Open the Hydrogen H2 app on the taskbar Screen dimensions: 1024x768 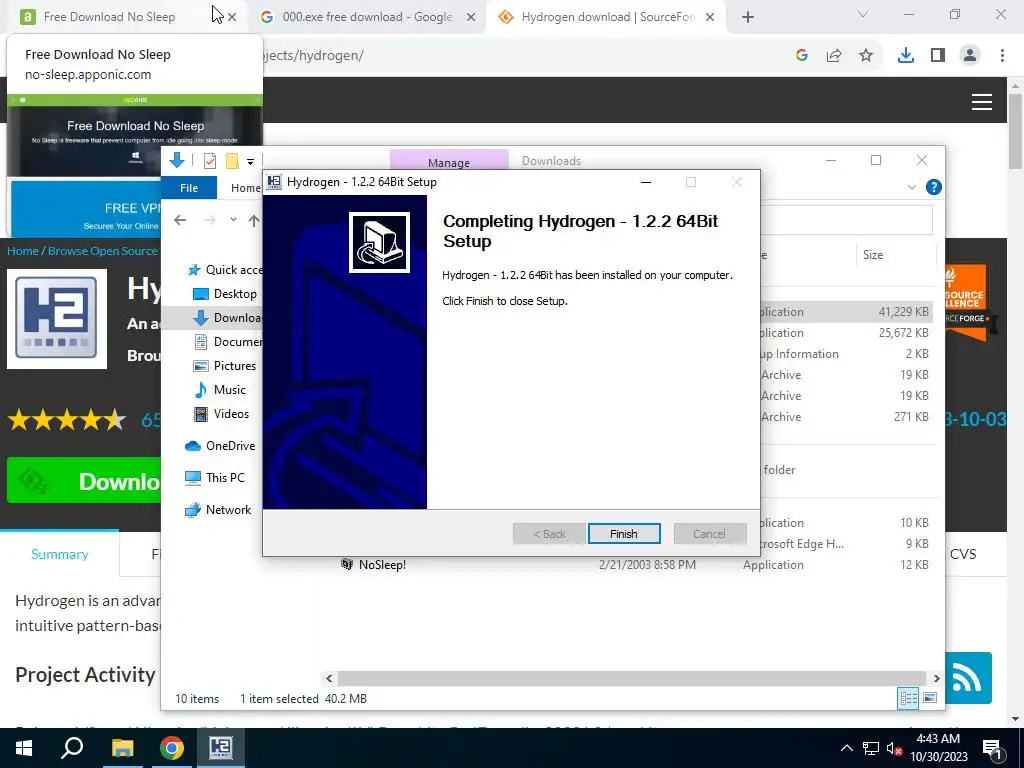pos(220,748)
